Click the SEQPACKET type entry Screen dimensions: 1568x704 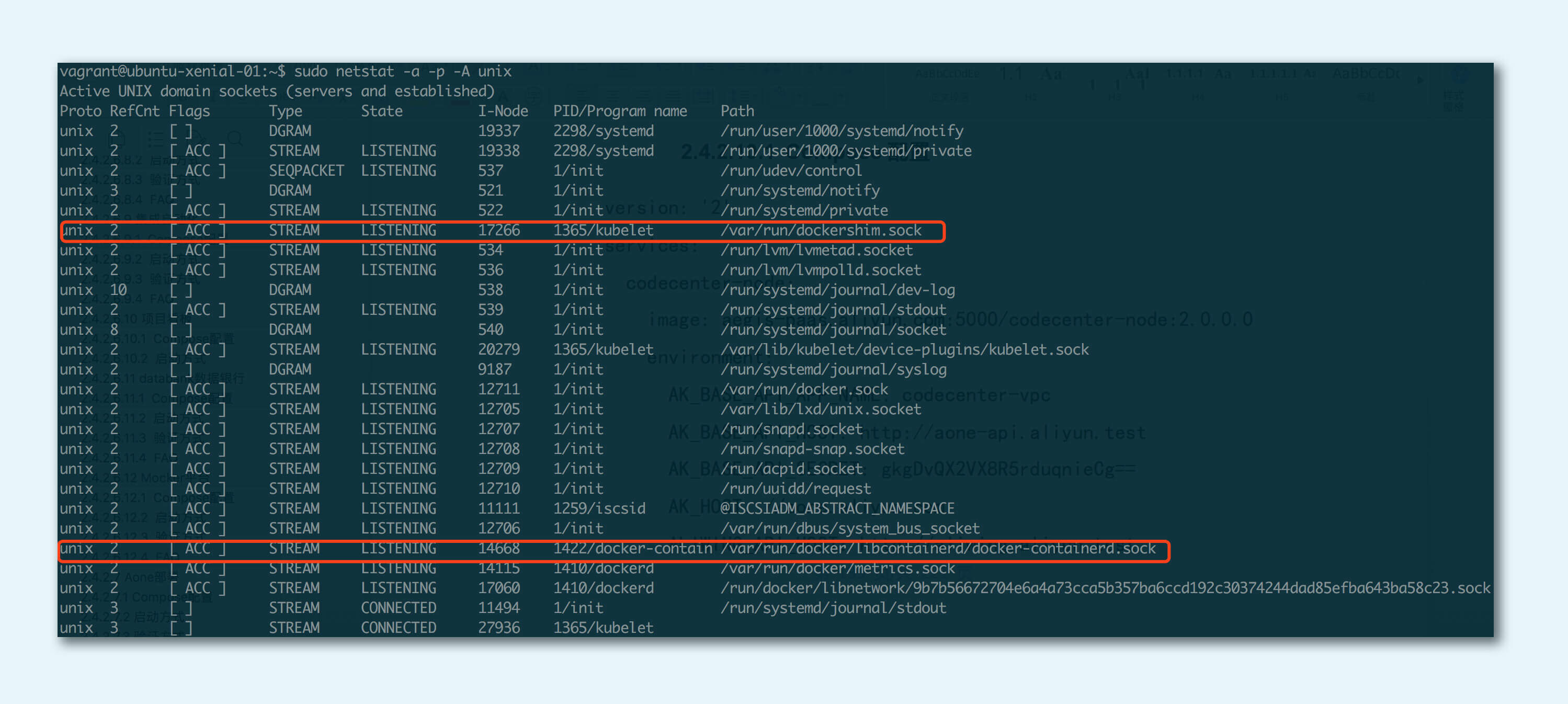click(306, 171)
